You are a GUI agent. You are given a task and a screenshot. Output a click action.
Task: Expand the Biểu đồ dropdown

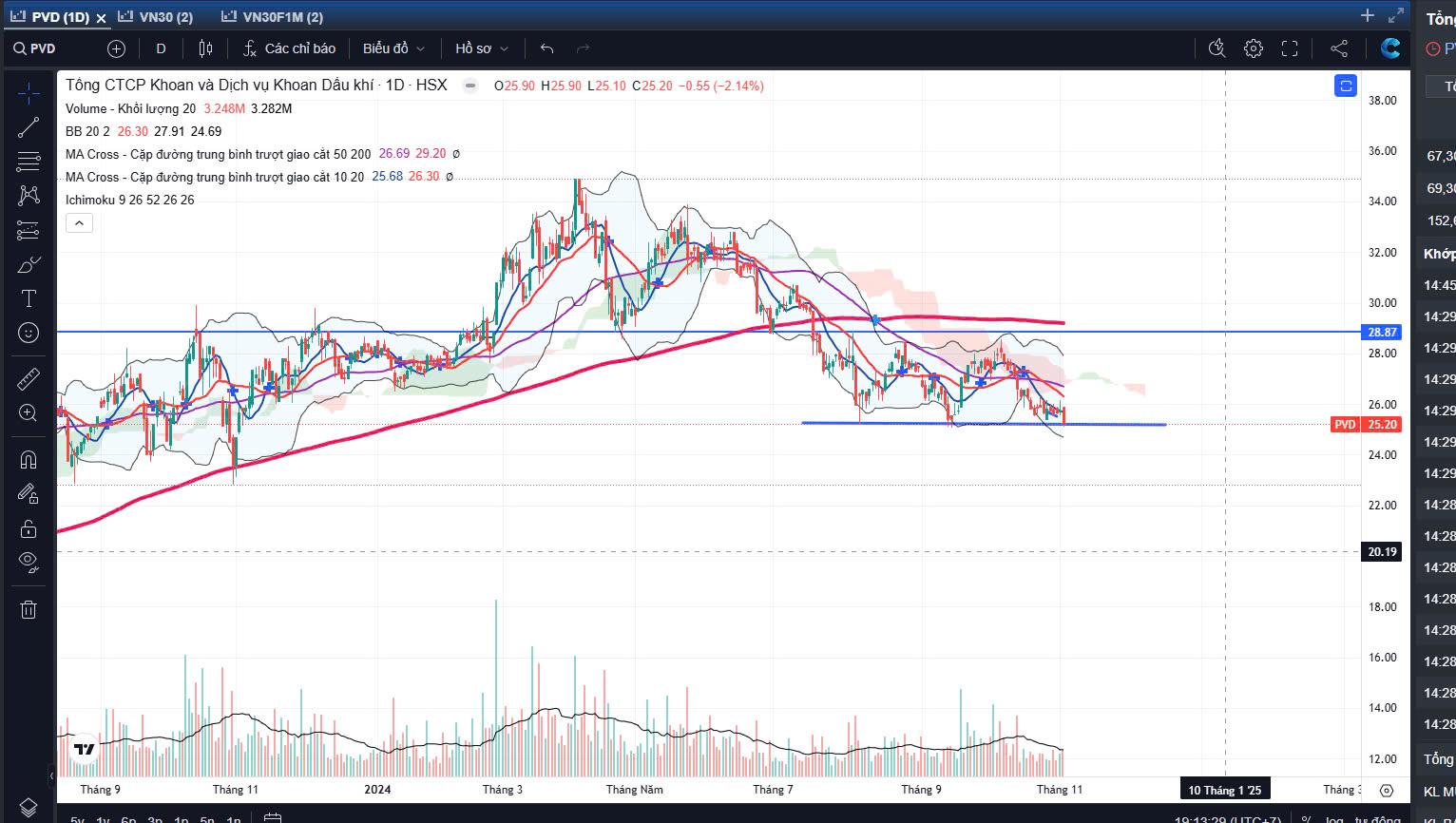pos(393,48)
